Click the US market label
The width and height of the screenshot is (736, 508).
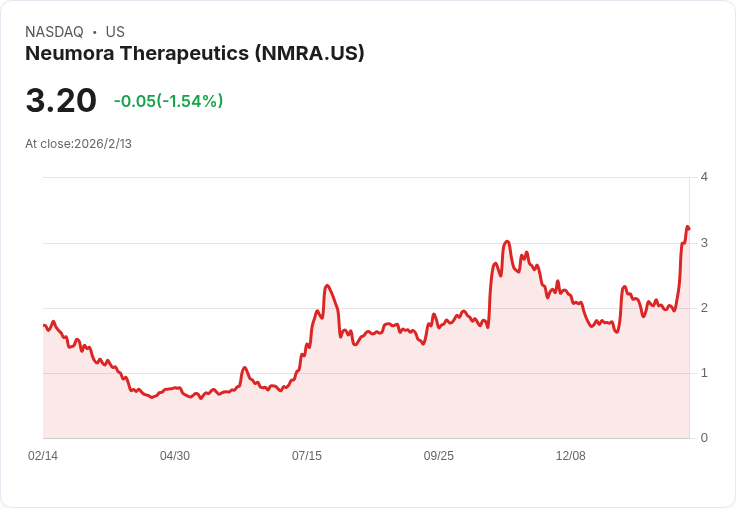(x=115, y=32)
